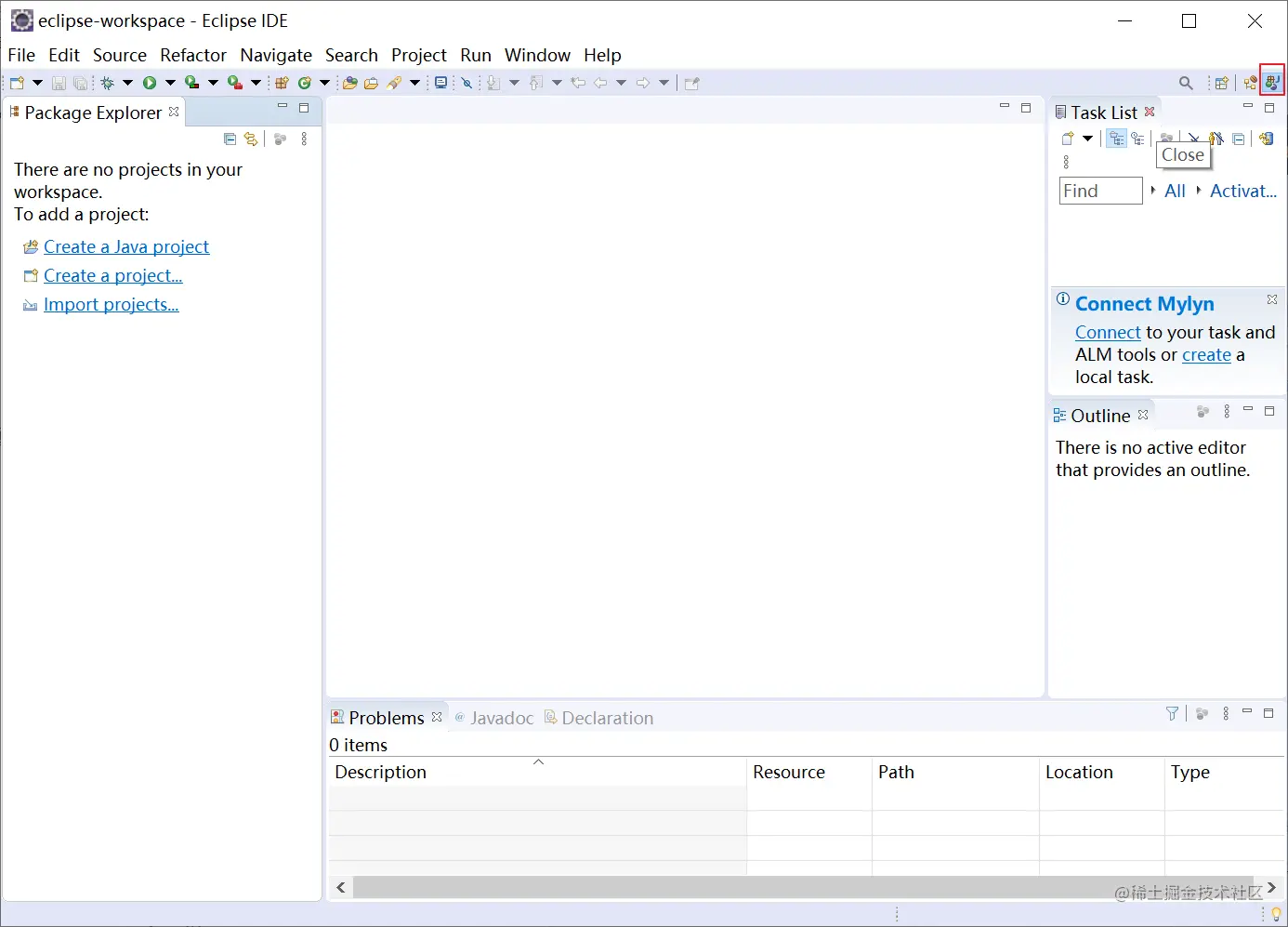1288x927 pixels.
Task: Expand the External Tools dropdown arrow
Action: pos(256,83)
